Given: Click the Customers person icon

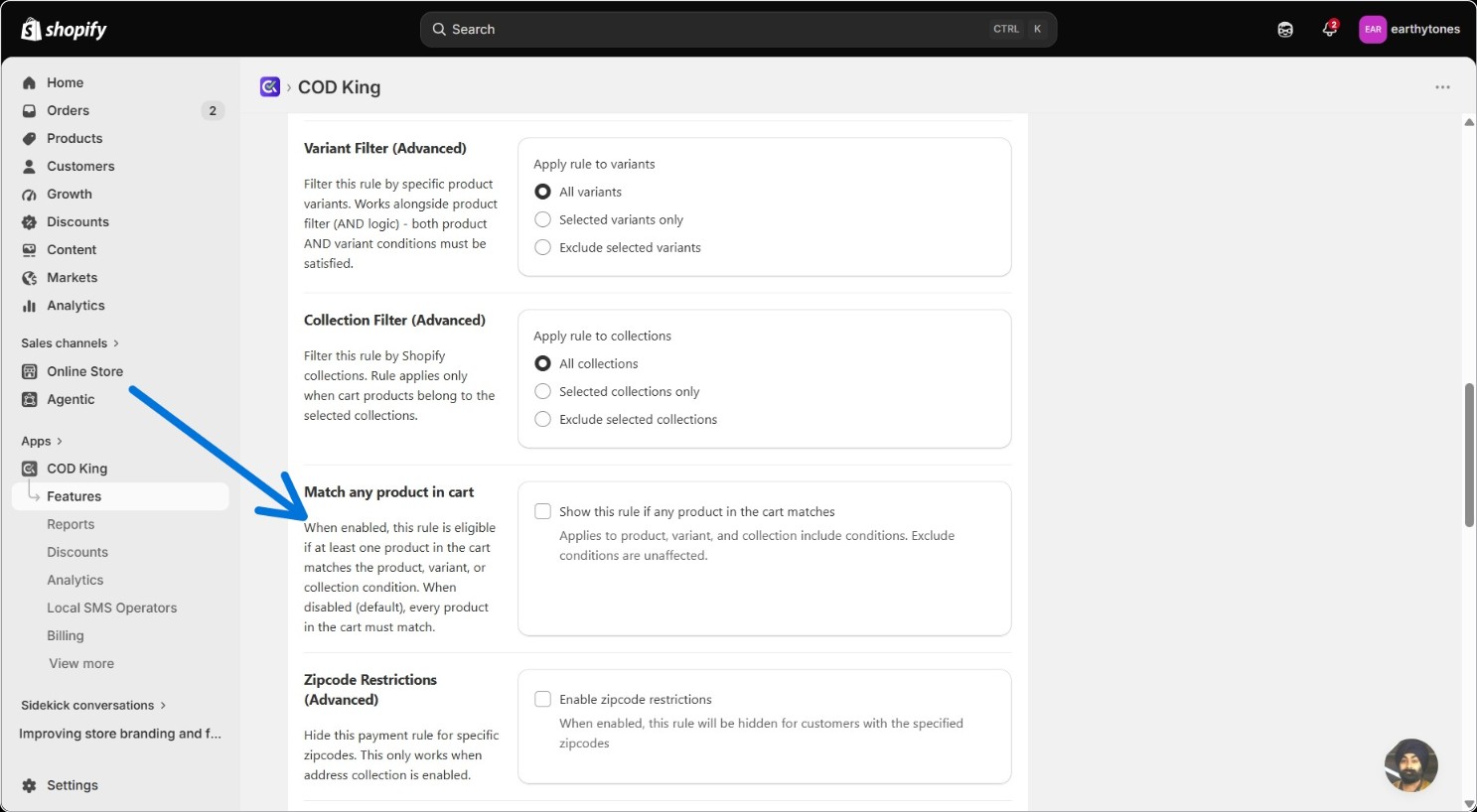Looking at the screenshot, I should coord(30,167).
